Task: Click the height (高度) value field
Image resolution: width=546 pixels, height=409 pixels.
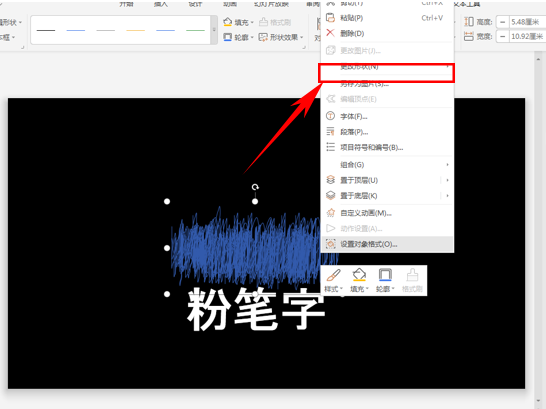Action: click(x=527, y=22)
